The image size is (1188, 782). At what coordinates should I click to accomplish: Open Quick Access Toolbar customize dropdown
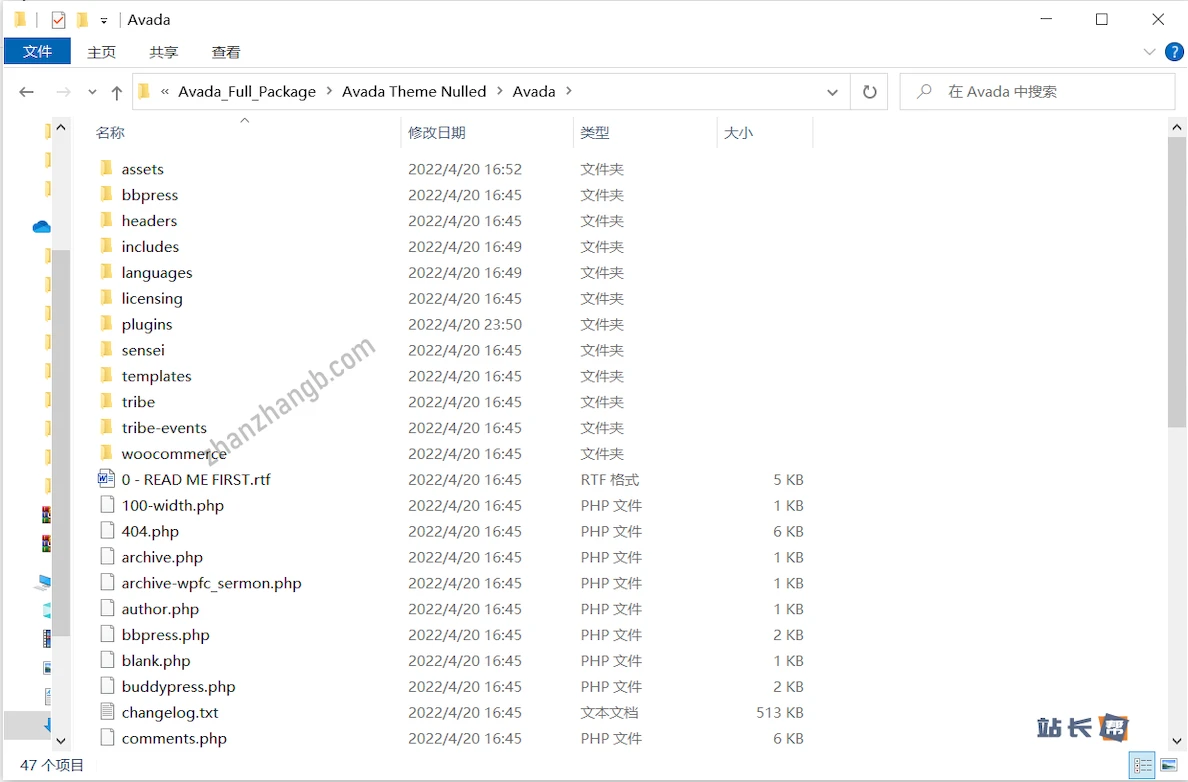point(104,21)
